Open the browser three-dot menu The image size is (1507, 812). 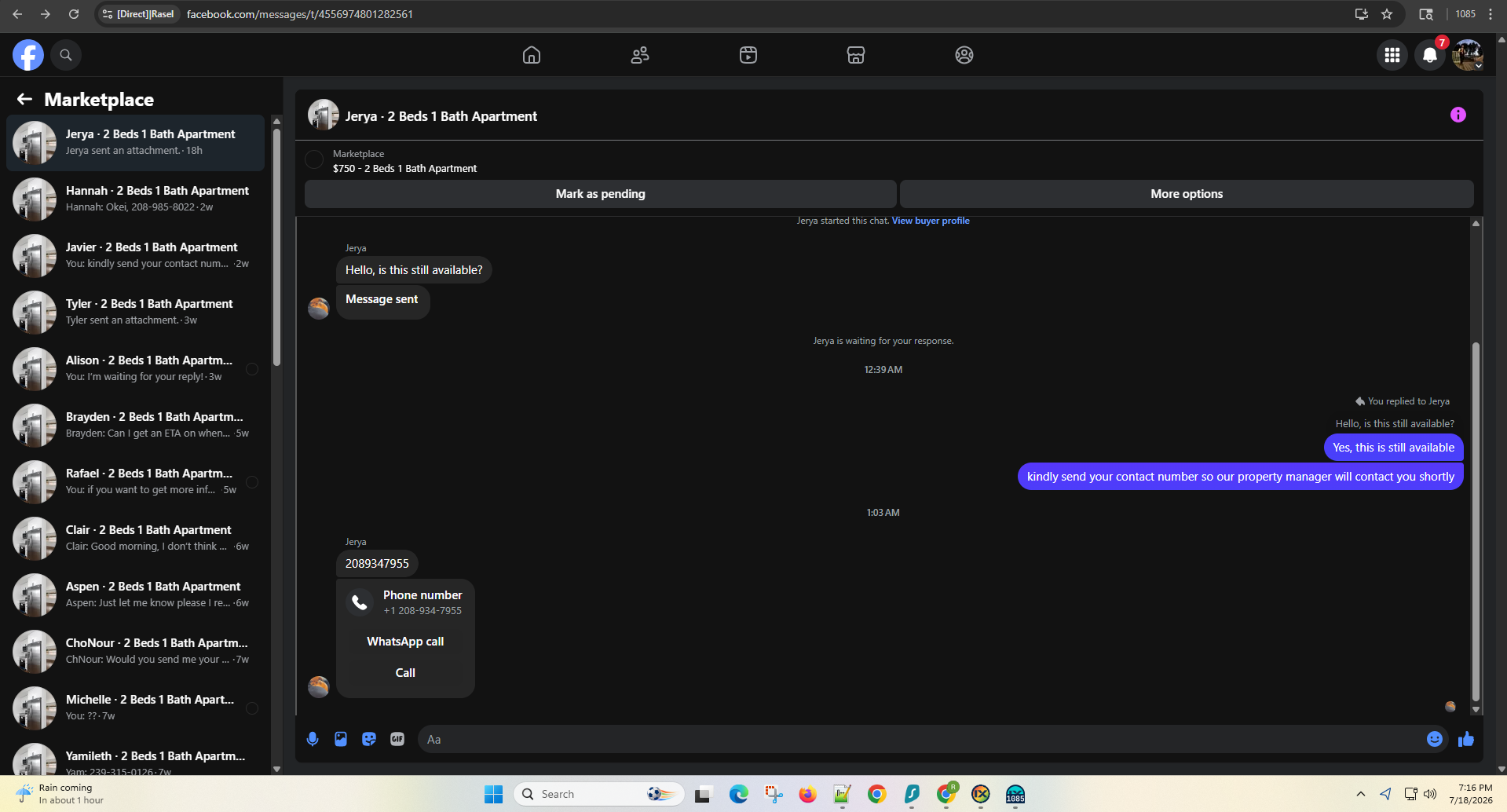point(1491,14)
